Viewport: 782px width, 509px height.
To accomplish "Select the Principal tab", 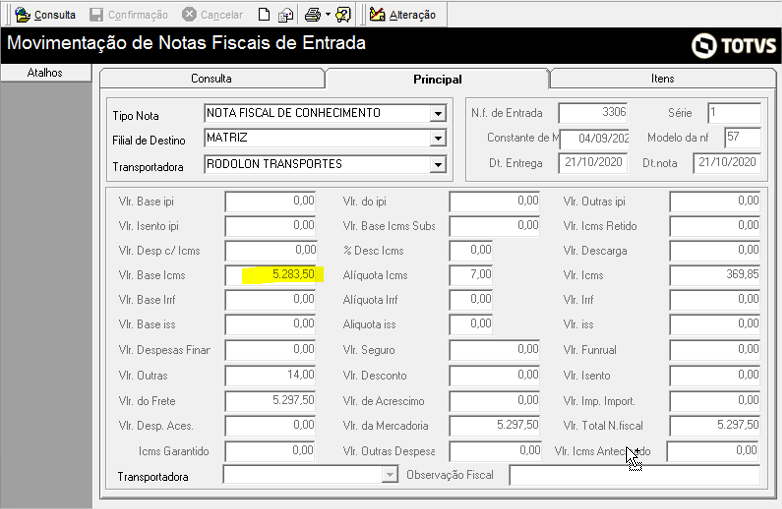I will coord(437,79).
